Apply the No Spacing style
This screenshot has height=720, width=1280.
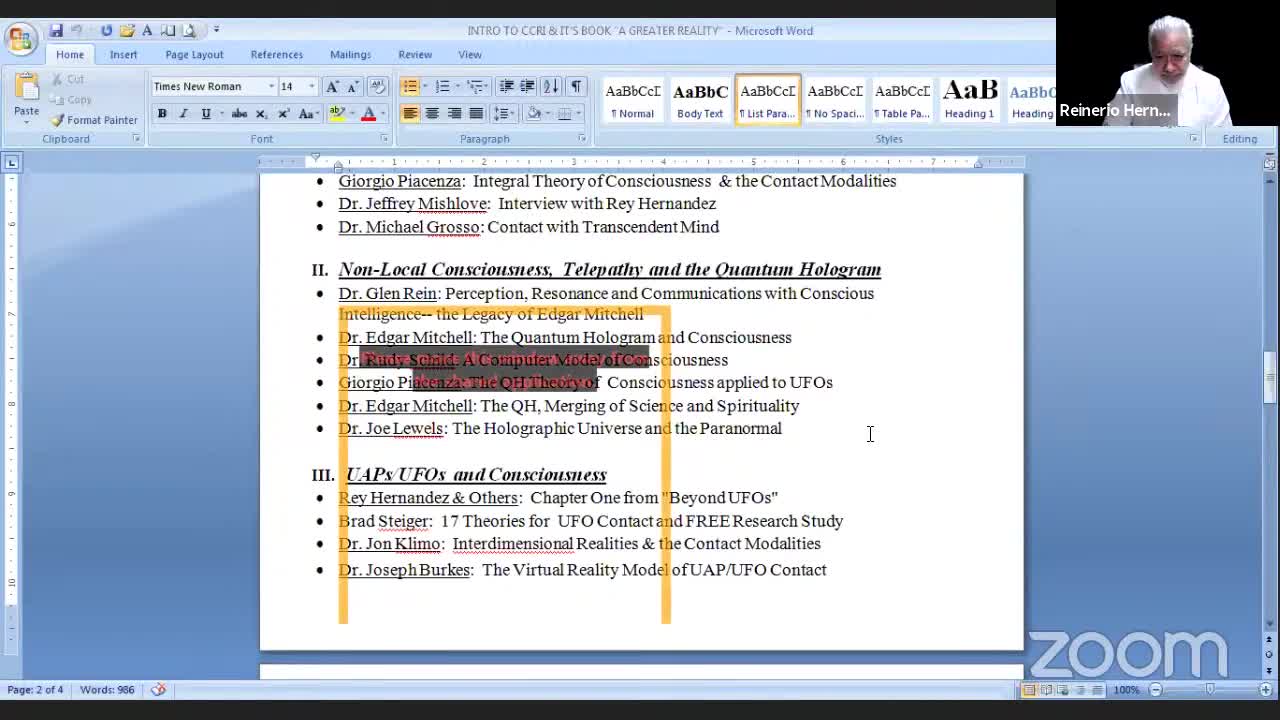(x=835, y=100)
